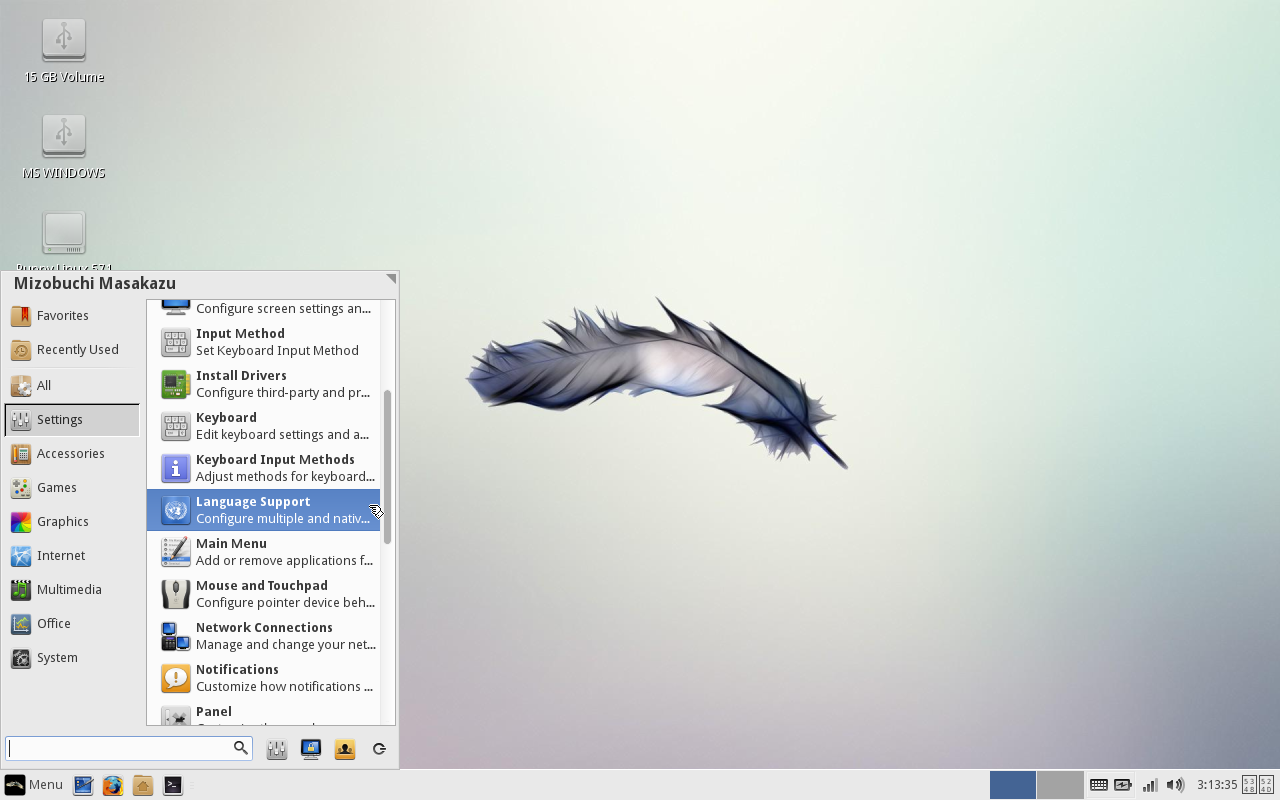Select the Accessories category
The image size is (1280, 800).
point(72,454)
